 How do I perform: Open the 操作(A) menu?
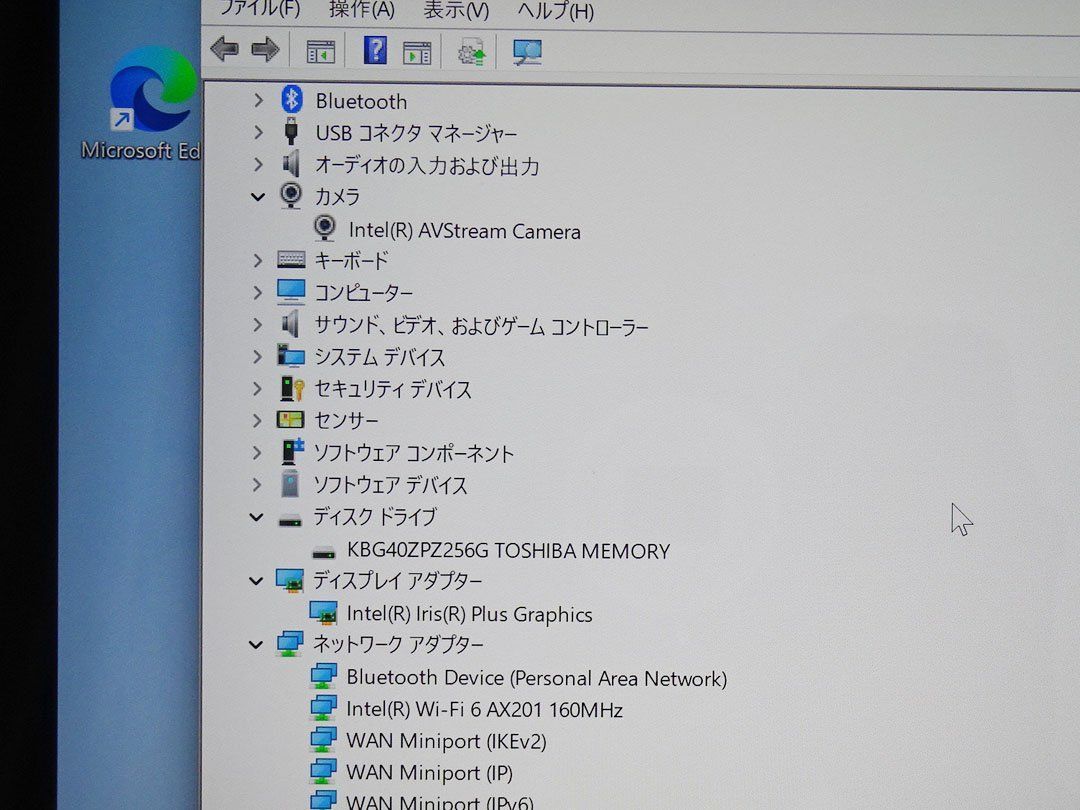tap(361, 11)
